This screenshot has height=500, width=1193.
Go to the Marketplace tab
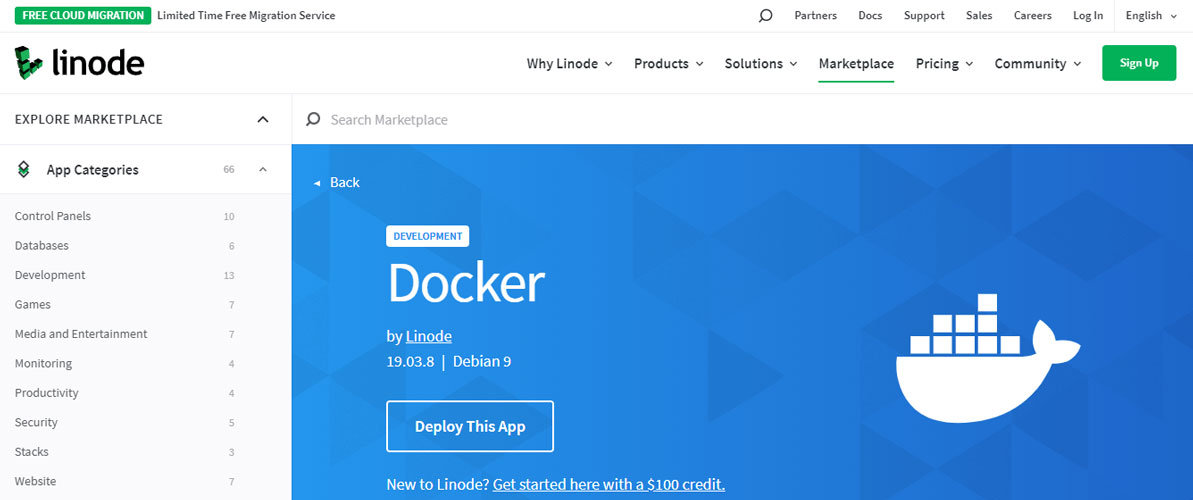[x=856, y=64]
